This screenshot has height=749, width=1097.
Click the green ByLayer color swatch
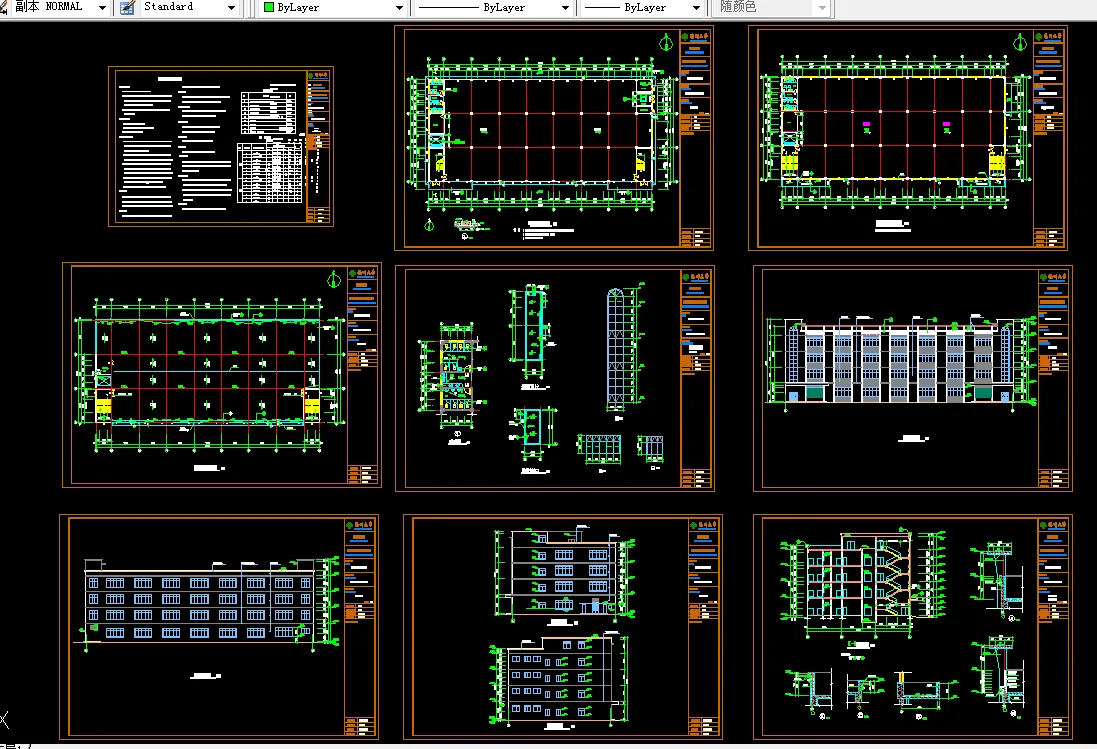tap(269, 8)
